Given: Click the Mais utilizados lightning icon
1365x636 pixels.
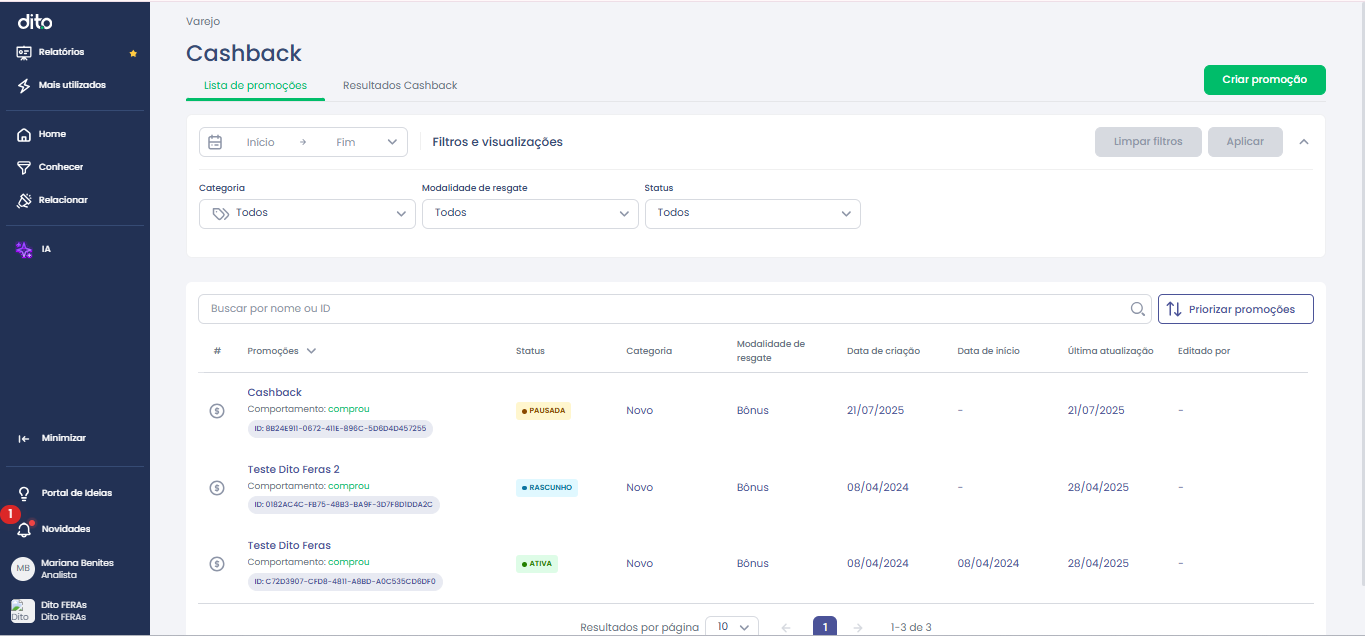Looking at the screenshot, I should point(24,86).
